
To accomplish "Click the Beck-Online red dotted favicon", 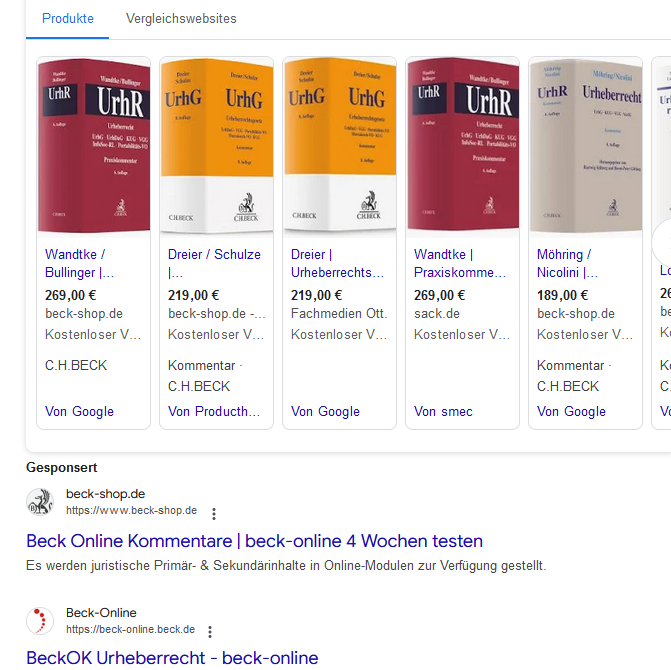I will (x=40, y=621).
